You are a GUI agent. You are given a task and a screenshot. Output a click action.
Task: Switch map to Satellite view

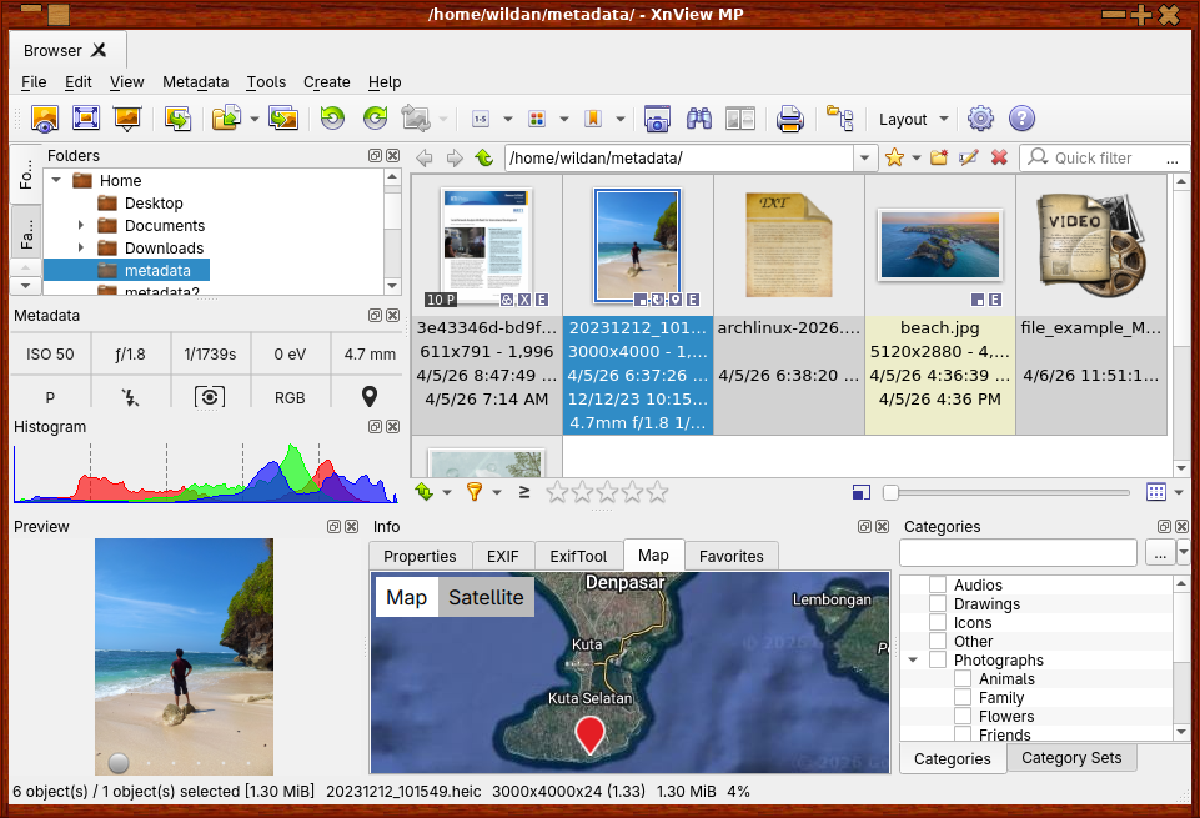(x=485, y=597)
